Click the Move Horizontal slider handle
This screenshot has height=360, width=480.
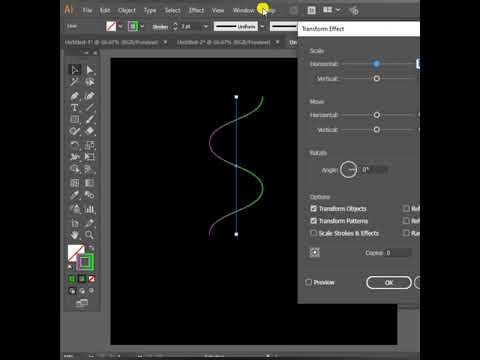(x=376, y=115)
